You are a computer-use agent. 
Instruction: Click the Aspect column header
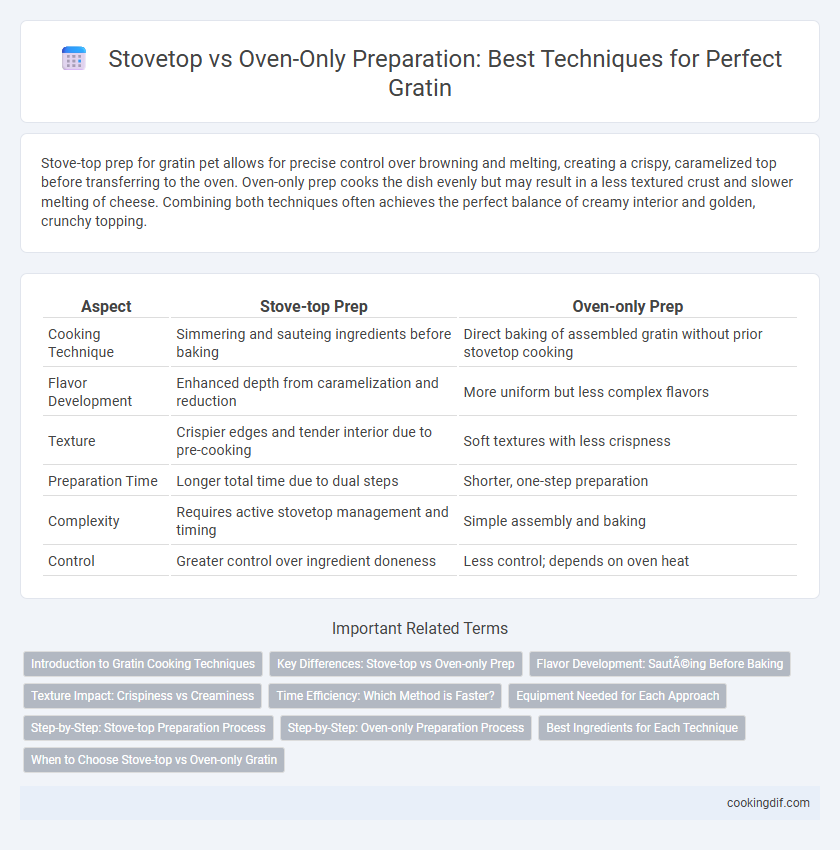point(106,306)
